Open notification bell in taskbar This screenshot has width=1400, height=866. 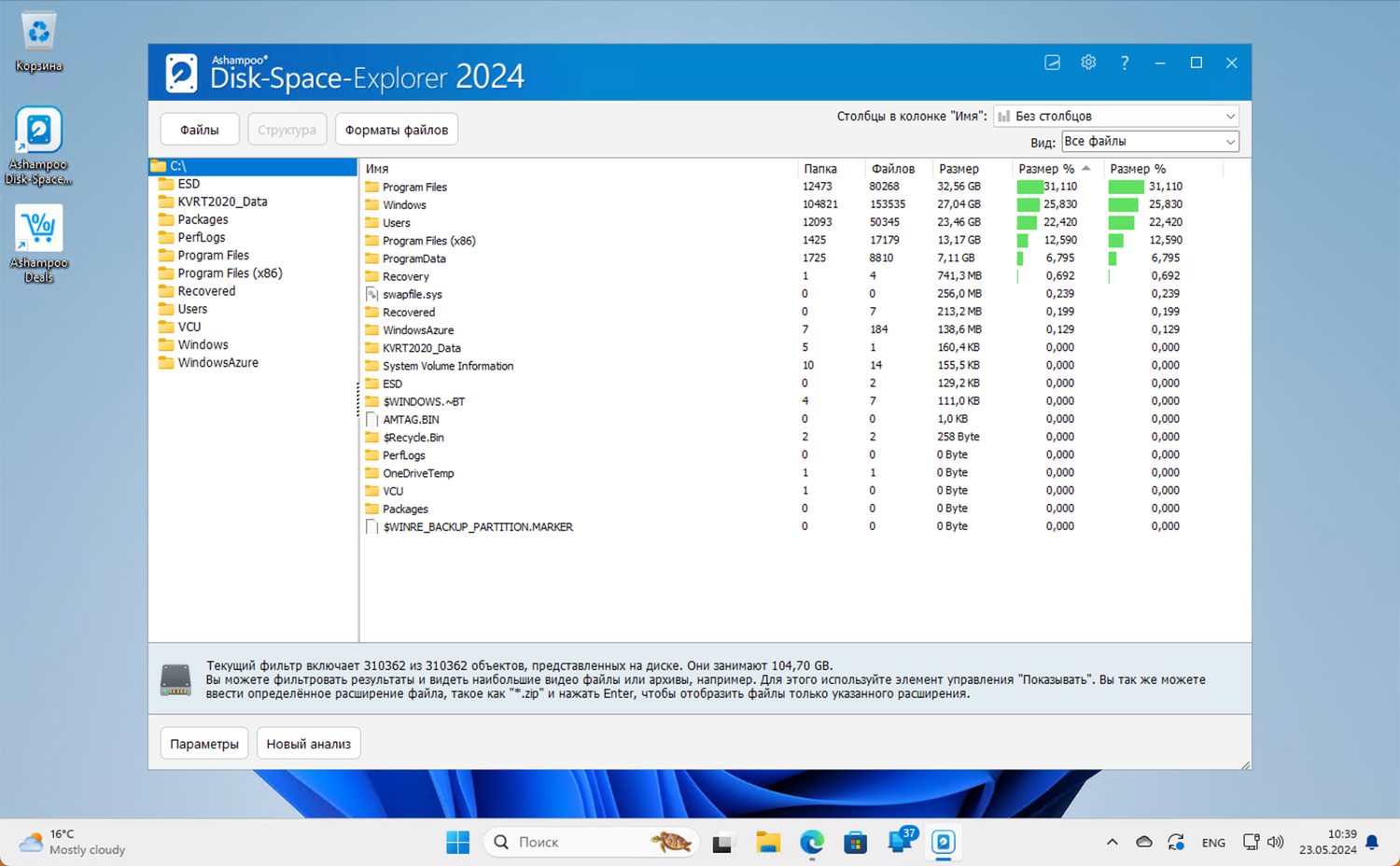pyautogui.click(x=1372, y=842)
